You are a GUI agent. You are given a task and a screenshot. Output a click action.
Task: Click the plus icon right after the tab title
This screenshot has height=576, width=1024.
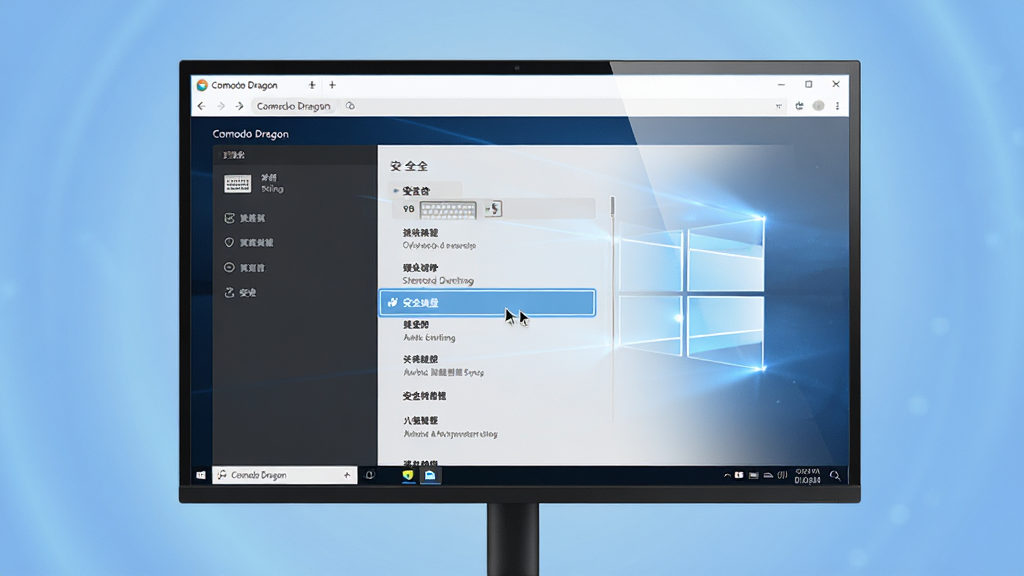pos(312,85)
